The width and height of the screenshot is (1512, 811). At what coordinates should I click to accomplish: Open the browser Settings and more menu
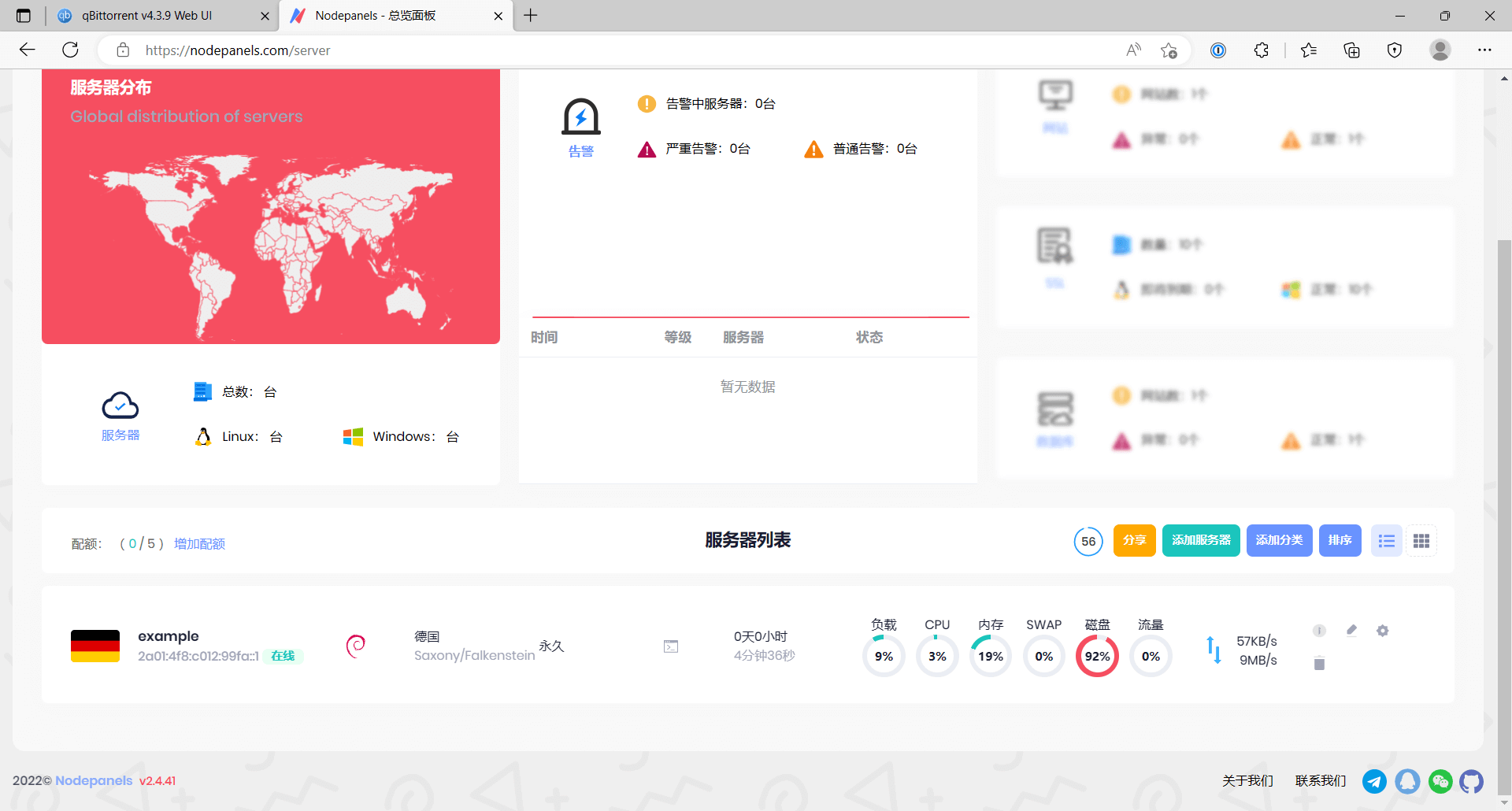[1484, 50]
